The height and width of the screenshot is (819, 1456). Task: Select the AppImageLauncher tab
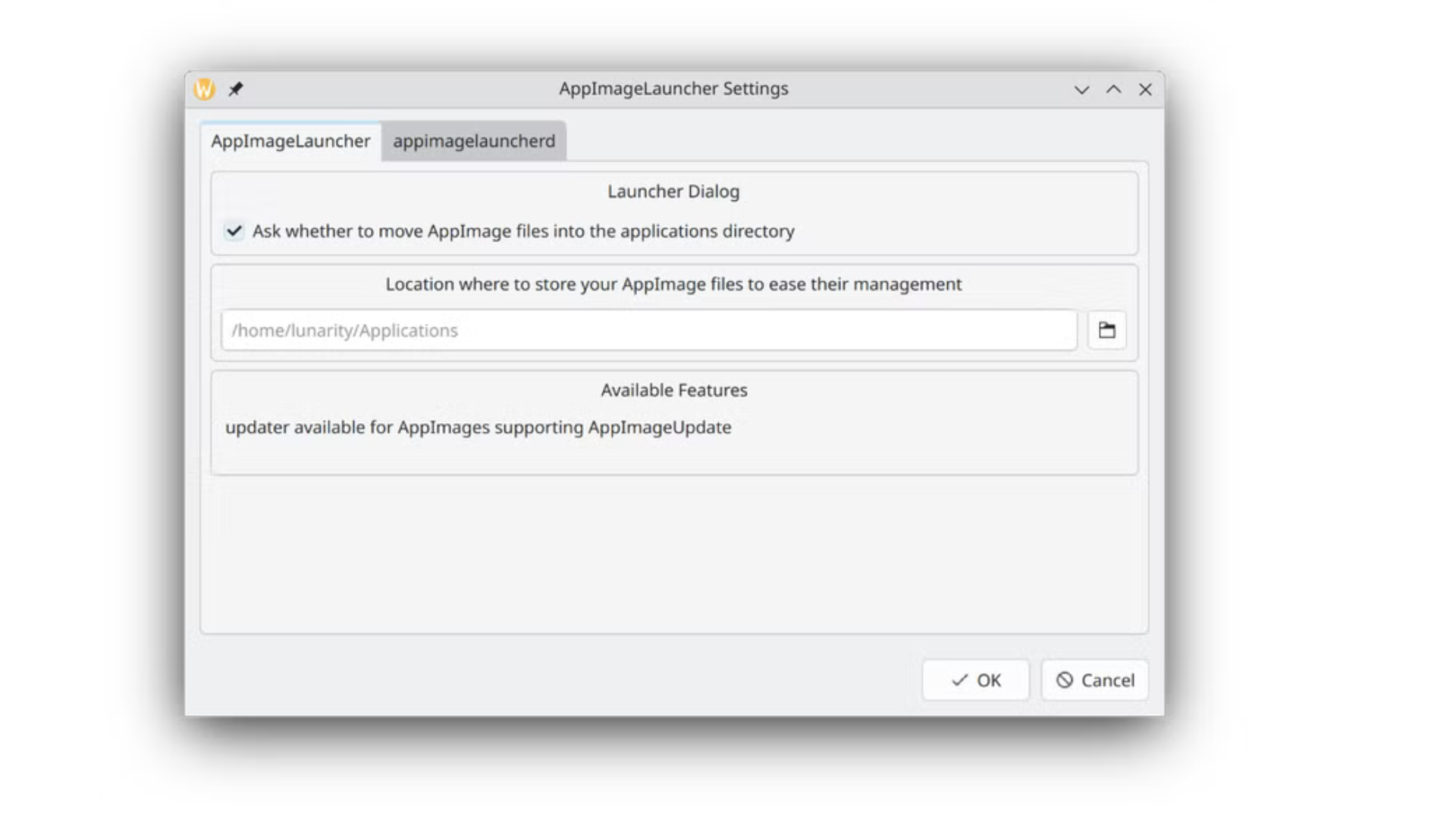290,141
